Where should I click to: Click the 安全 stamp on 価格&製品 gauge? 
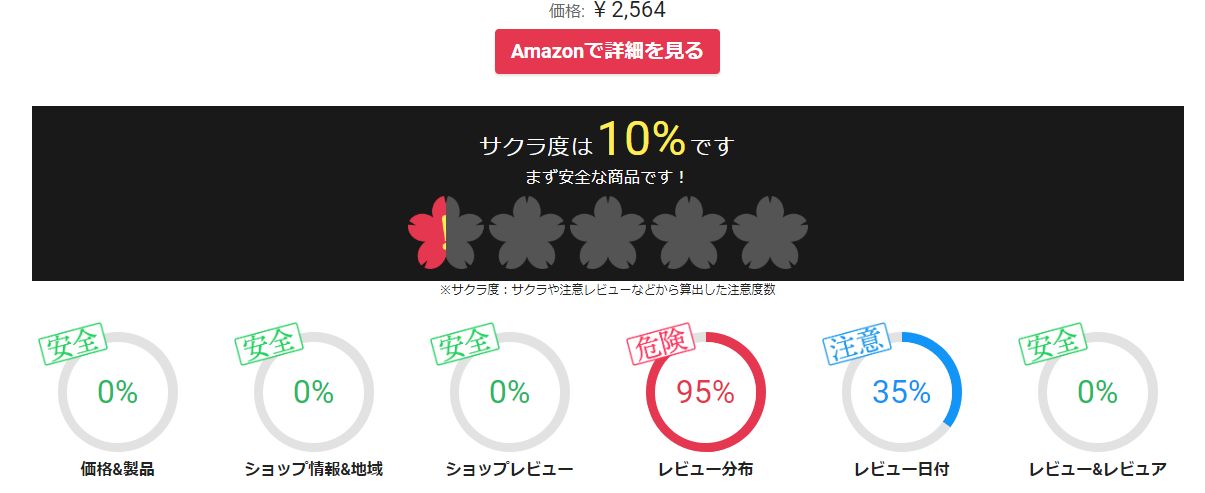72,345
